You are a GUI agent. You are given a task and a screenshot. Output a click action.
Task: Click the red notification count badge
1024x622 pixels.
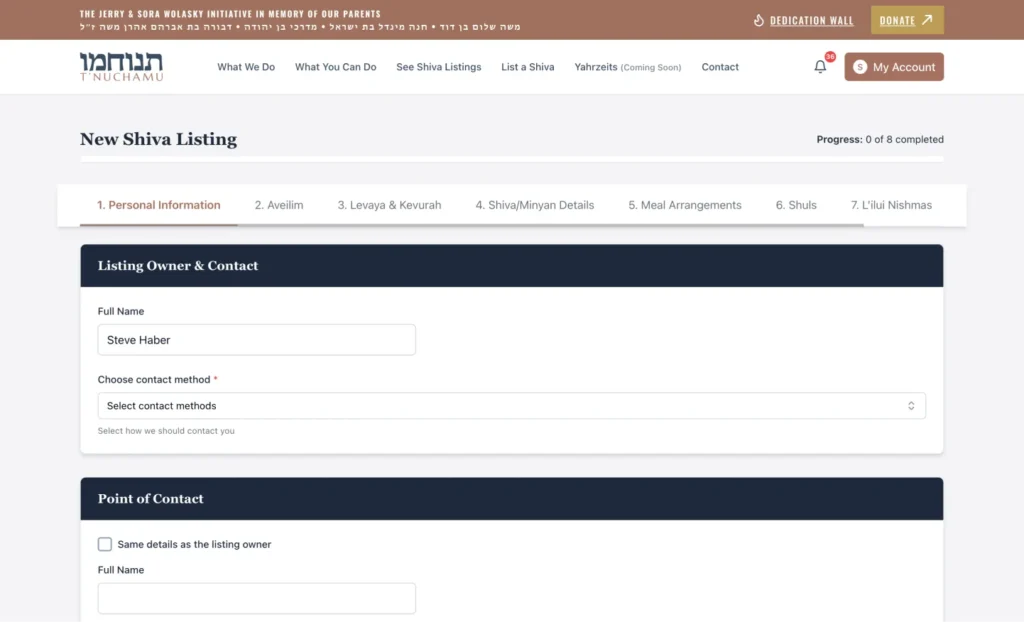pos(830,57)
